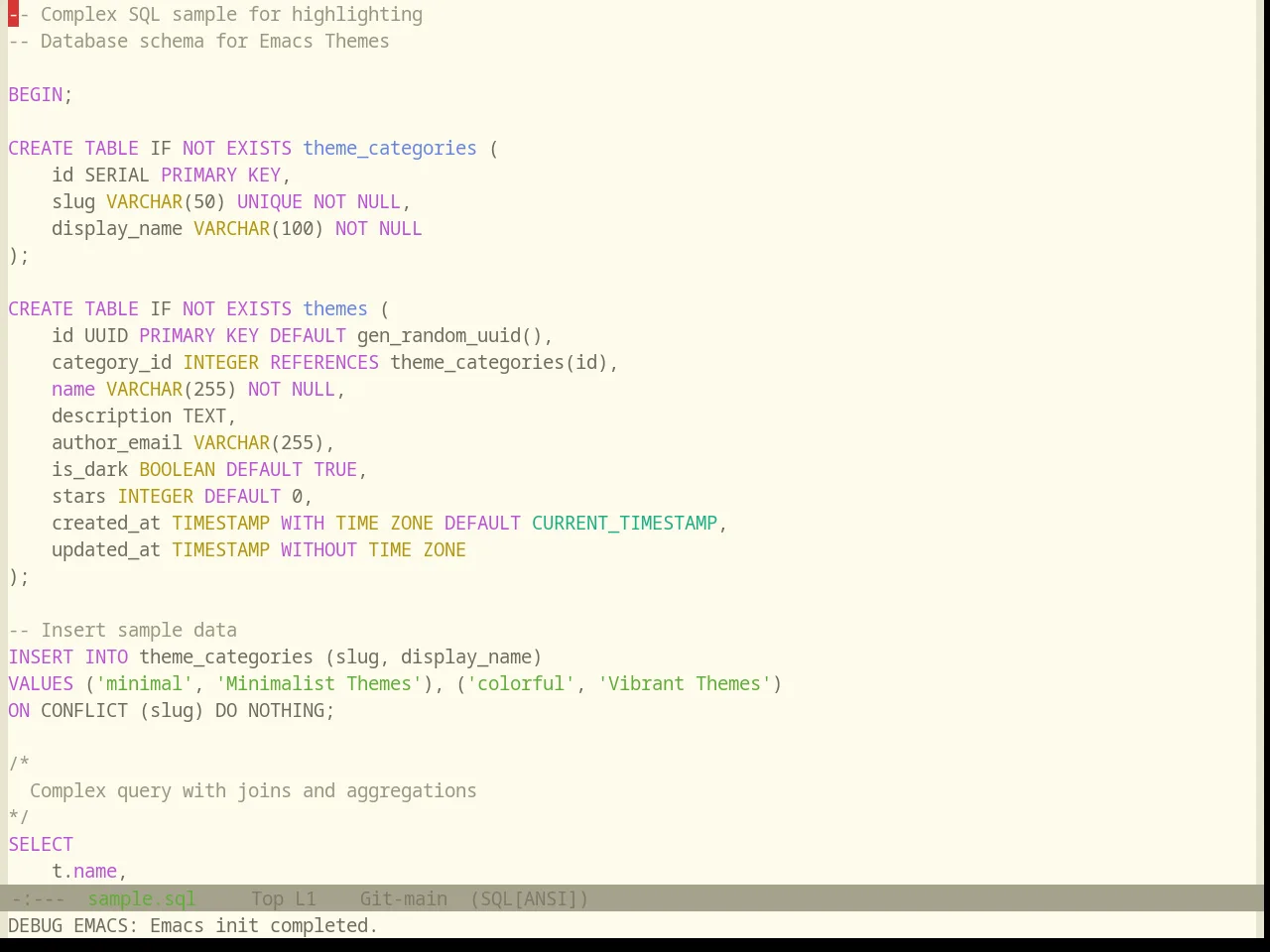Viewport: 1270px width, 952px height.
Task: Click the theme_categories table name in first CREATE
Action: [390, 148]
